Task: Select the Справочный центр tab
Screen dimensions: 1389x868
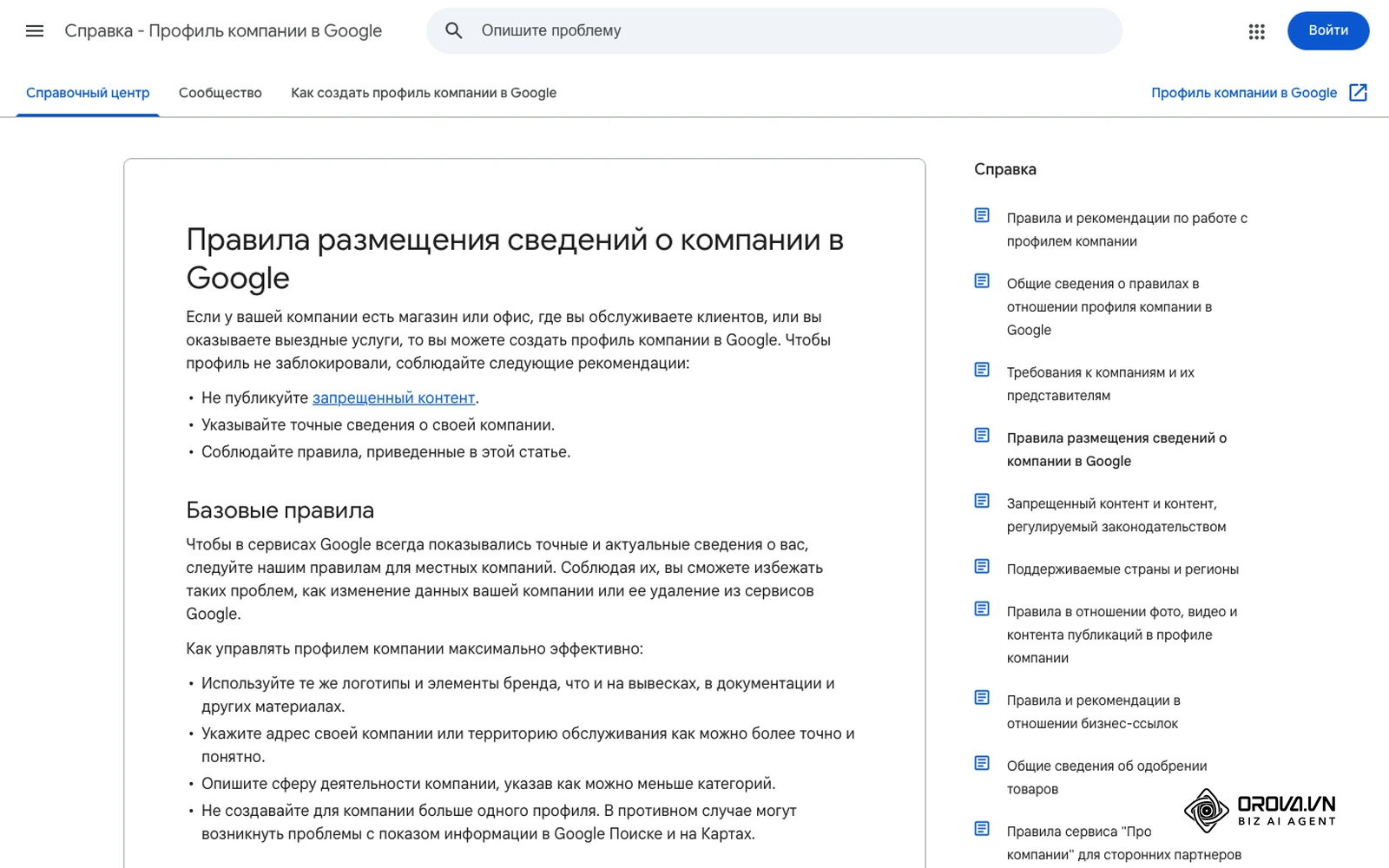Action: tap(88, 93)
